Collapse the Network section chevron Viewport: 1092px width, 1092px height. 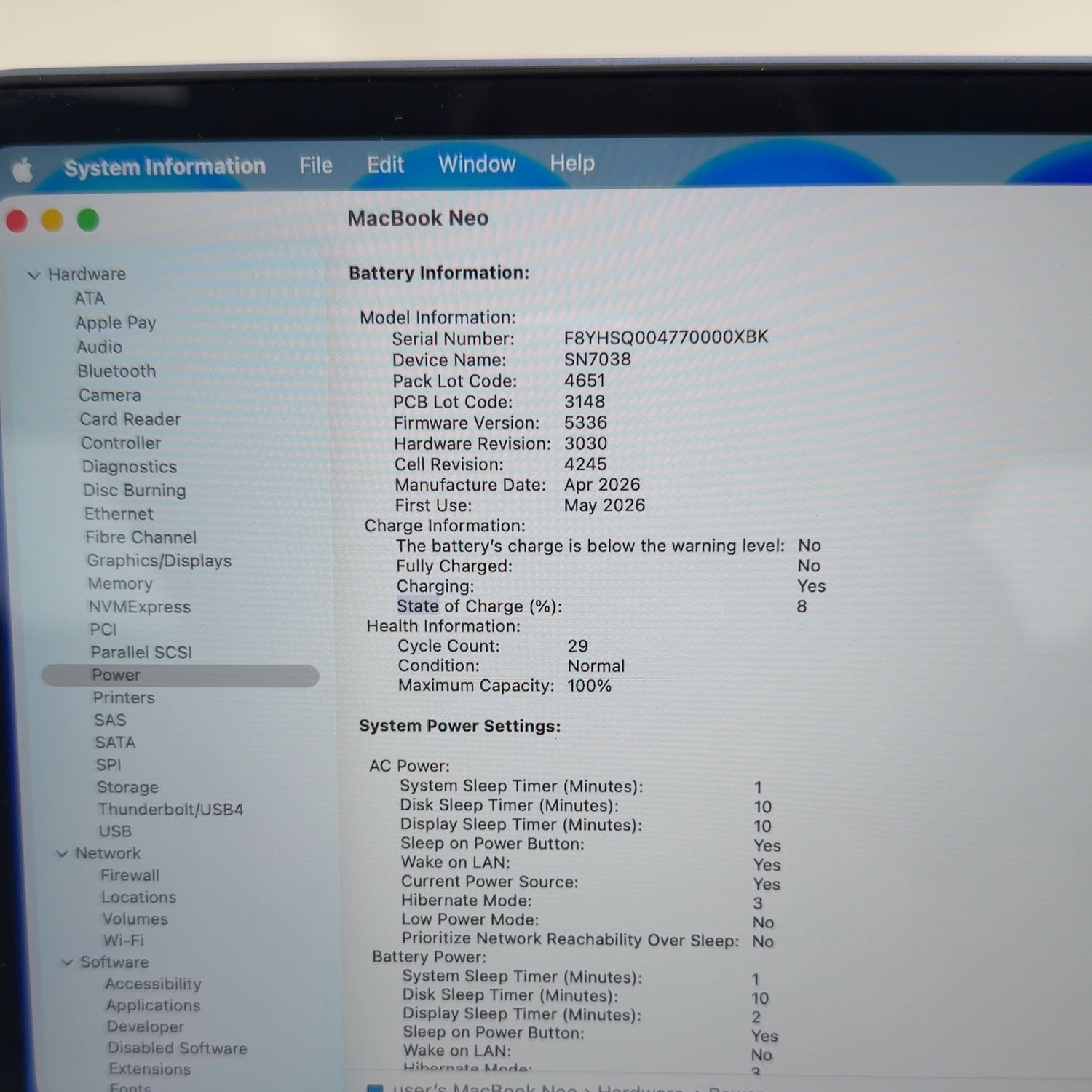coord(62,853)
